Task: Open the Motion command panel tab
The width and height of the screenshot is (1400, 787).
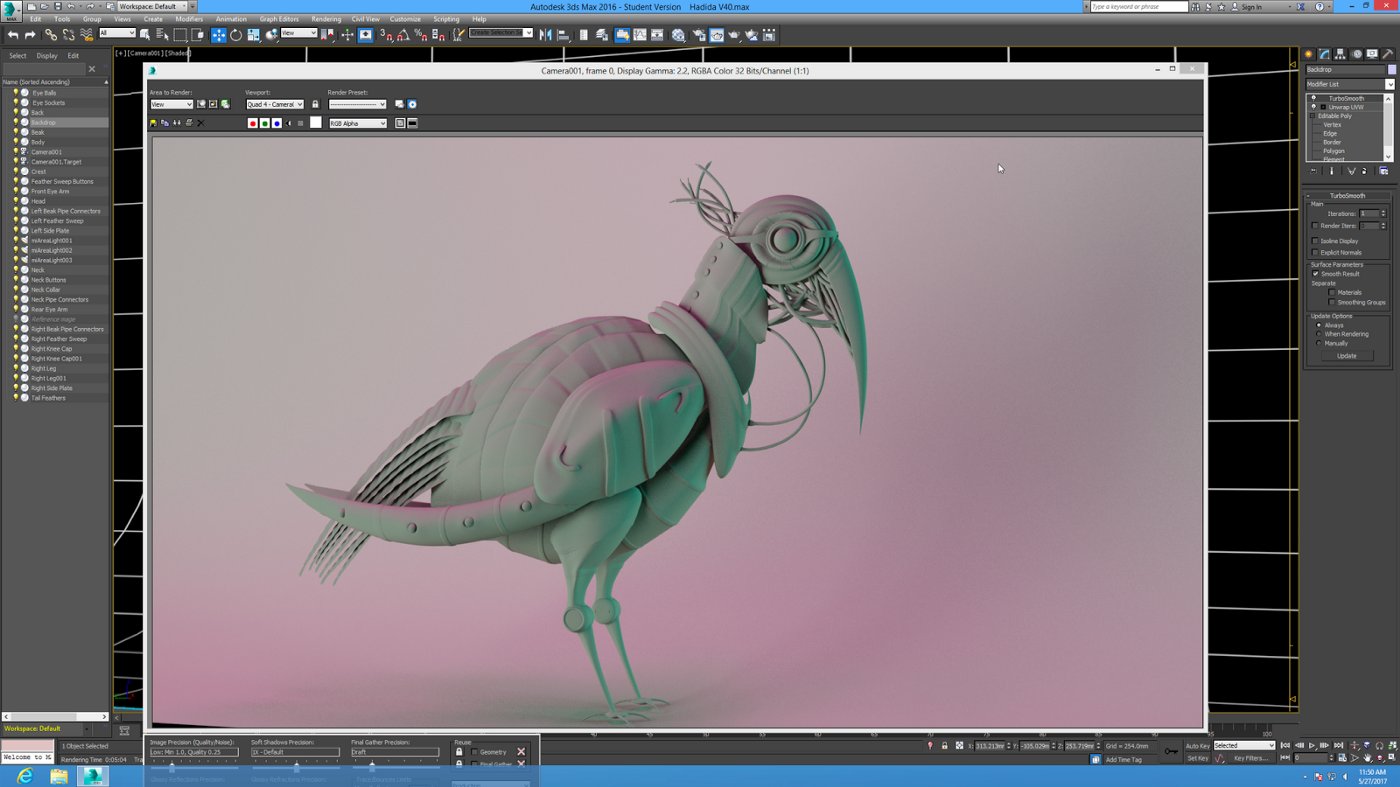Action: tap(1357, 54)
